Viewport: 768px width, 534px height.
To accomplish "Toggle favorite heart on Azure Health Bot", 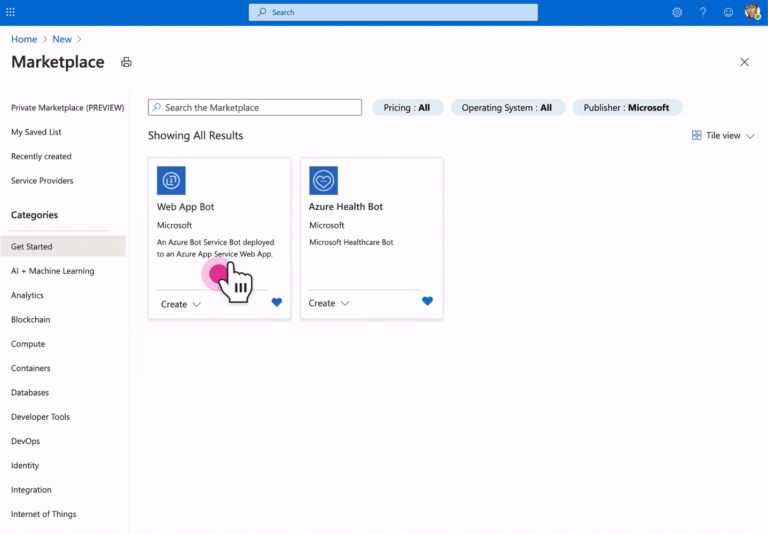I will point(427,301).
